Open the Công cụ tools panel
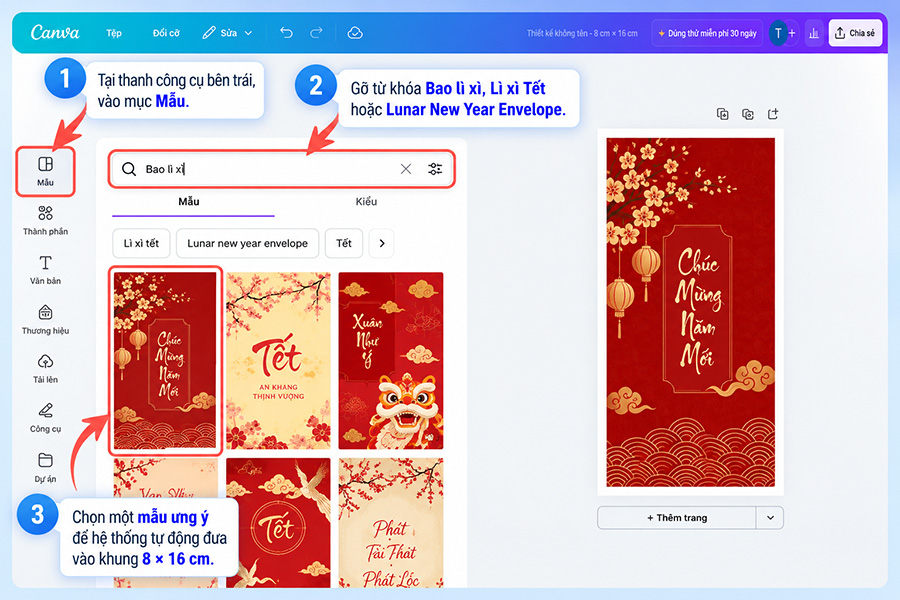Image resolution: width=900 pixels, height=600 pixels. tap(45, 418)
